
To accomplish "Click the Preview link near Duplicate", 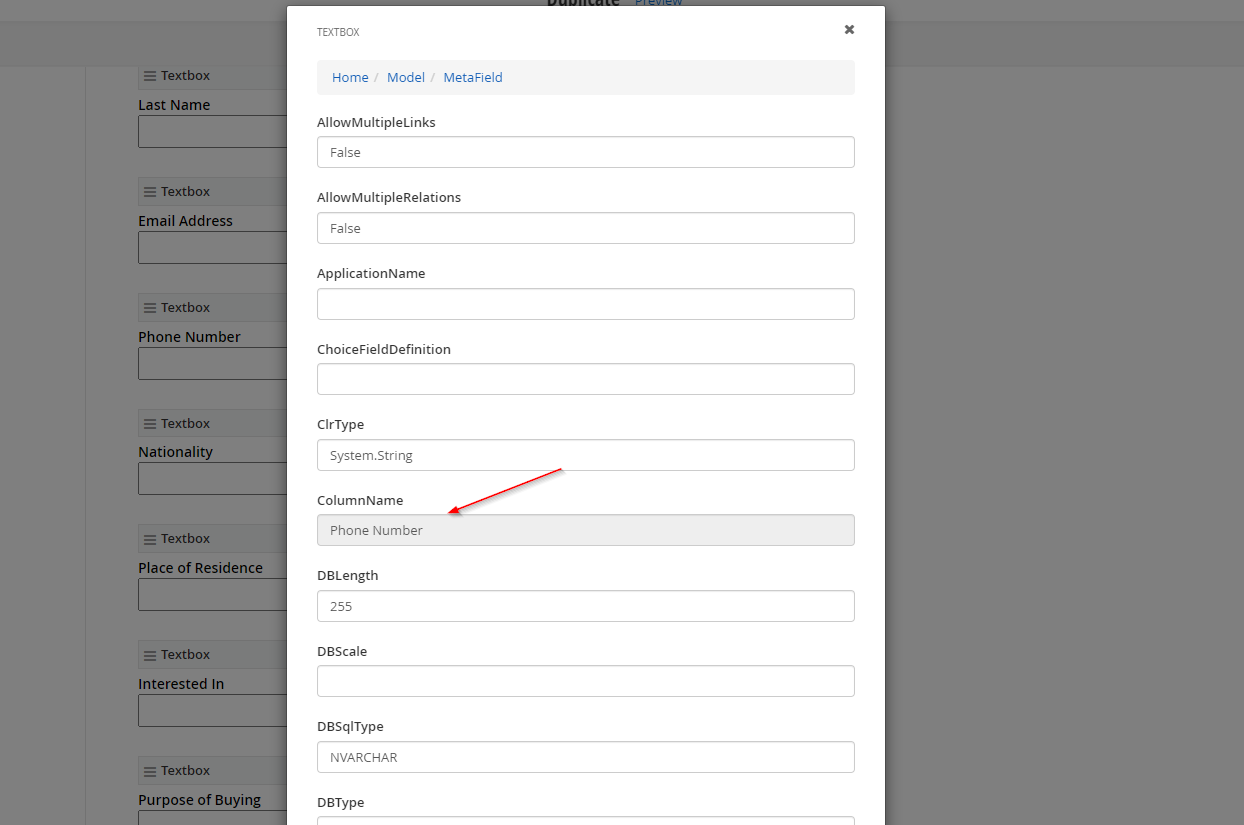I will (659, 3).
